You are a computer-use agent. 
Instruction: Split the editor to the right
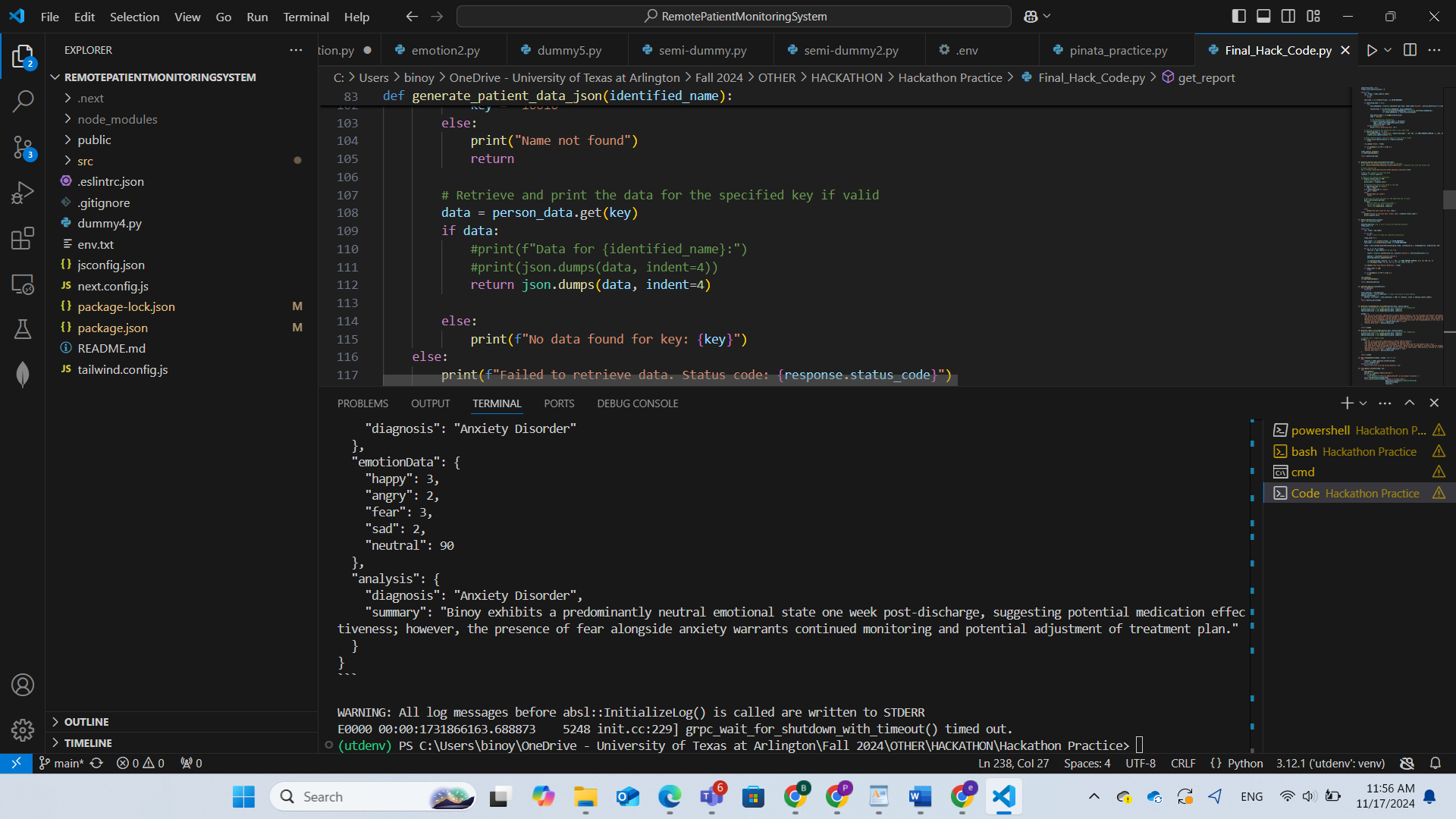click(1410, 50)
